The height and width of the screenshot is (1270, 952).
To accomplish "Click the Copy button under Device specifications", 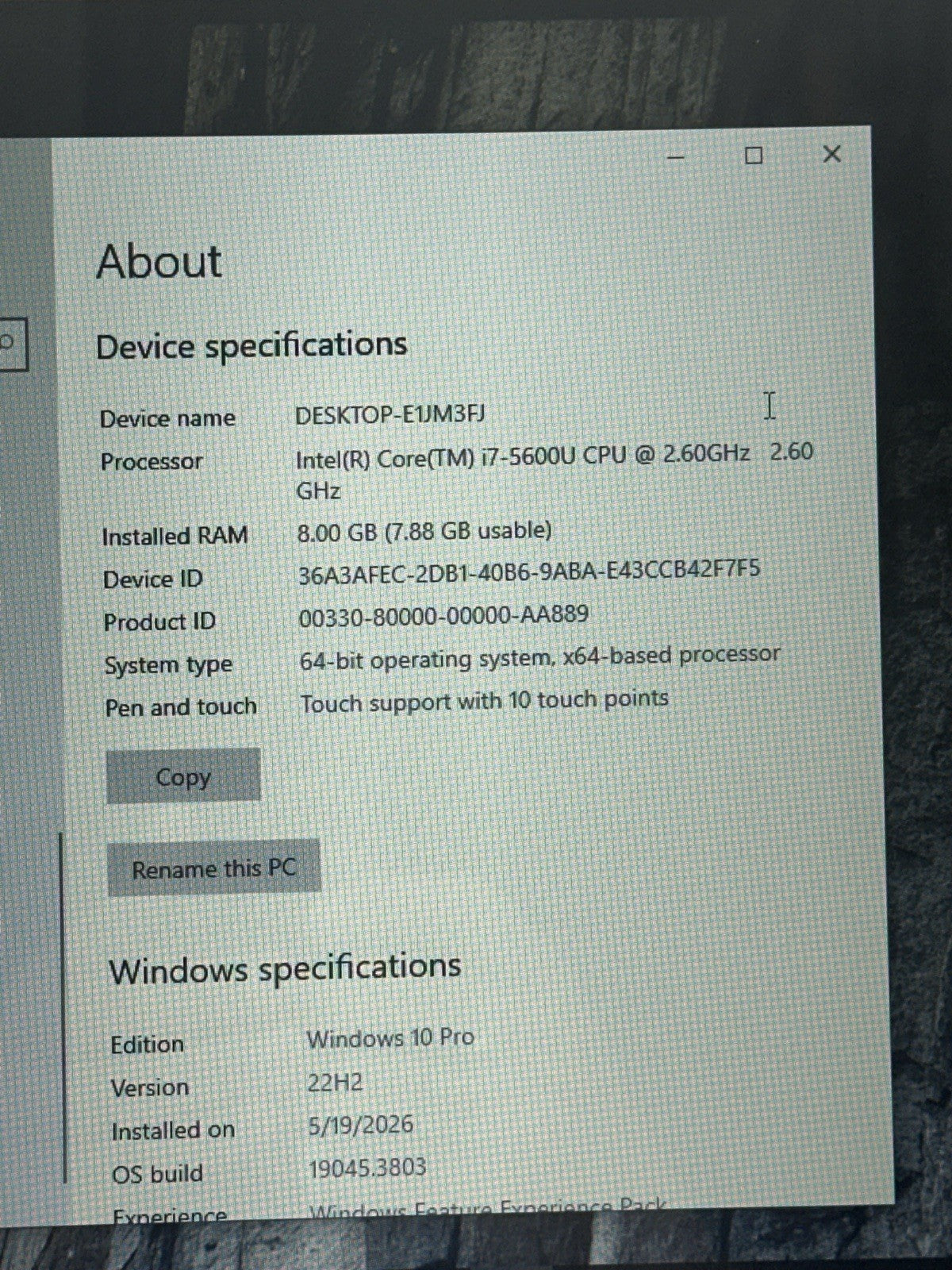I will tap(183, 776).
